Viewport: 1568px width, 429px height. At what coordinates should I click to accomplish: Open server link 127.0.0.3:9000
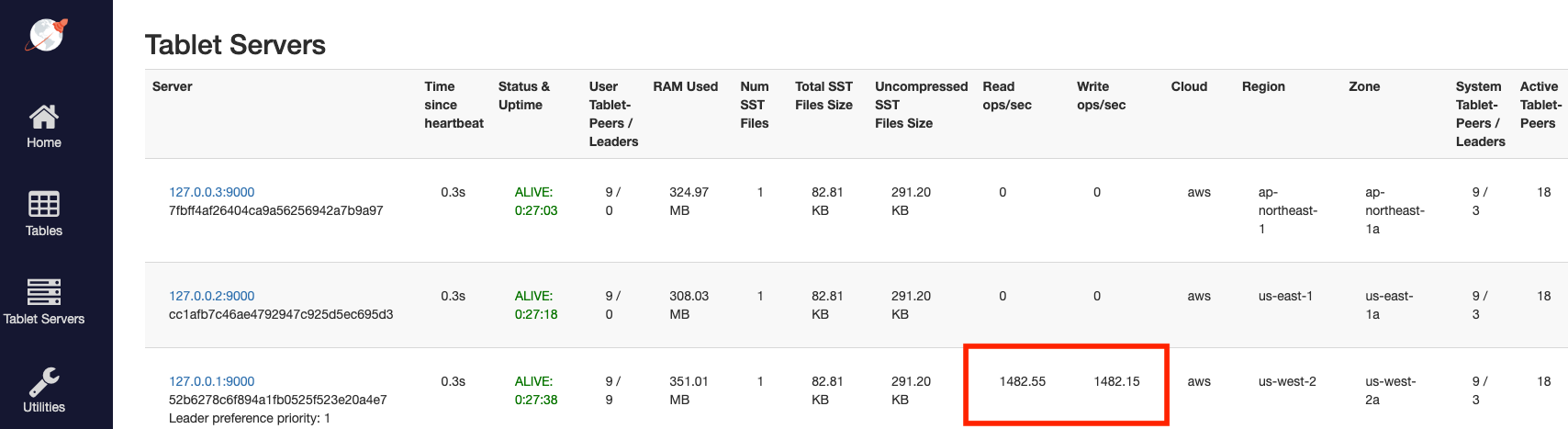[x=211, y=192]
